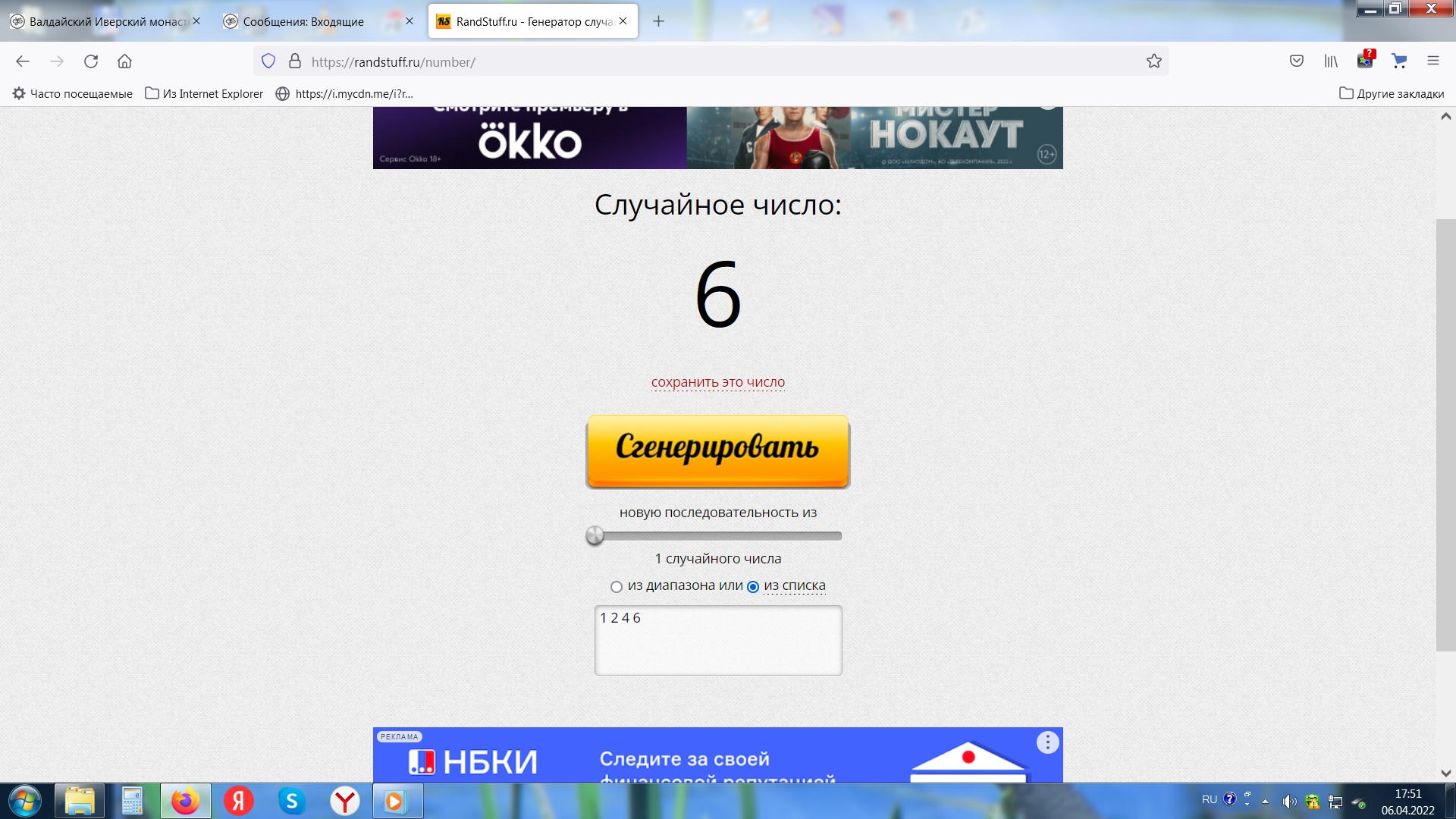Open the volume speaker tray icon
Image resolution: width=1456 pixels, height=819 pixels.
coord(1288,802)
